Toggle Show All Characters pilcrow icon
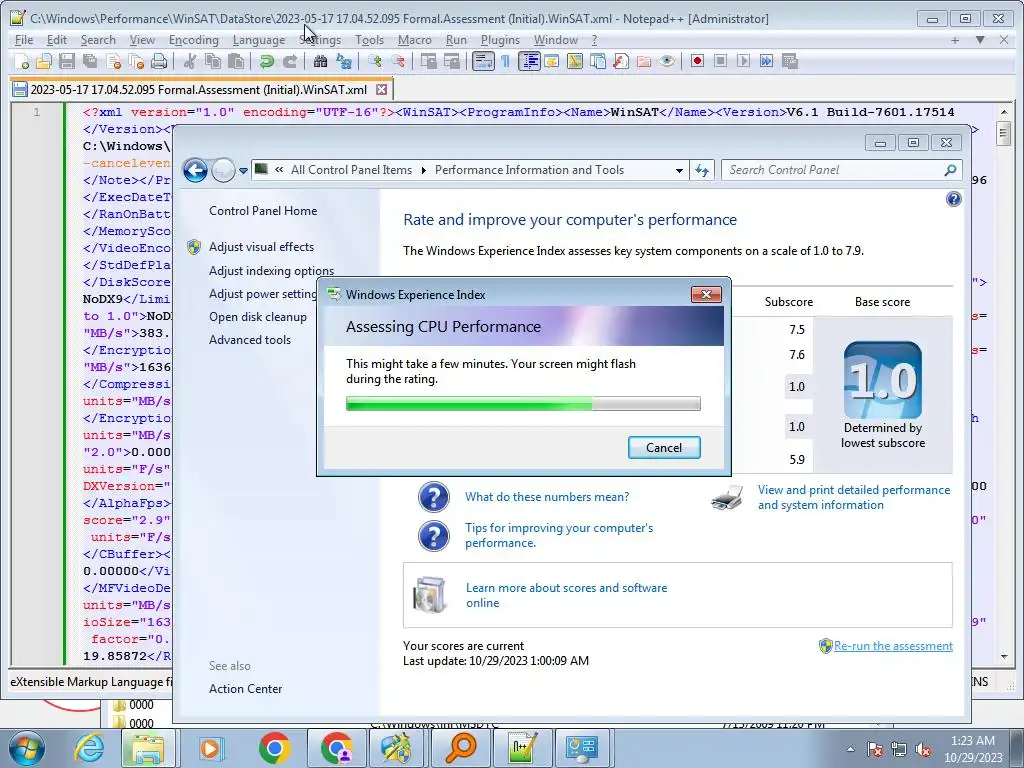1024x768 pixels. tap(505, 61)
